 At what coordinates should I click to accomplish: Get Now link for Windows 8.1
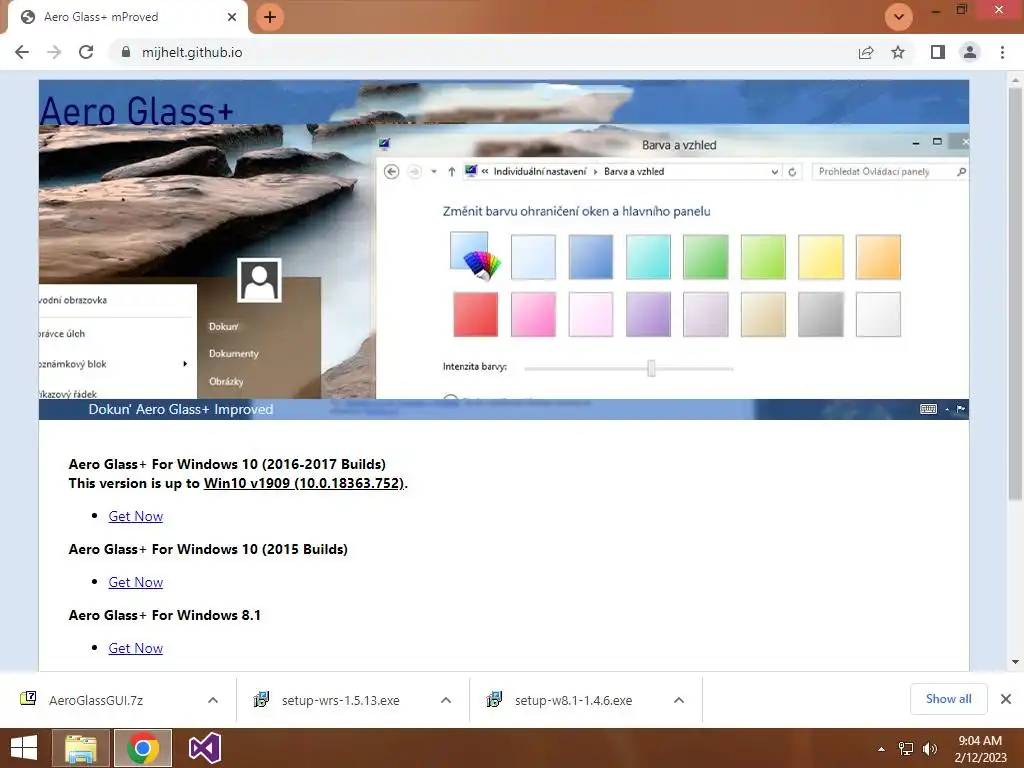tap(135, 648)
